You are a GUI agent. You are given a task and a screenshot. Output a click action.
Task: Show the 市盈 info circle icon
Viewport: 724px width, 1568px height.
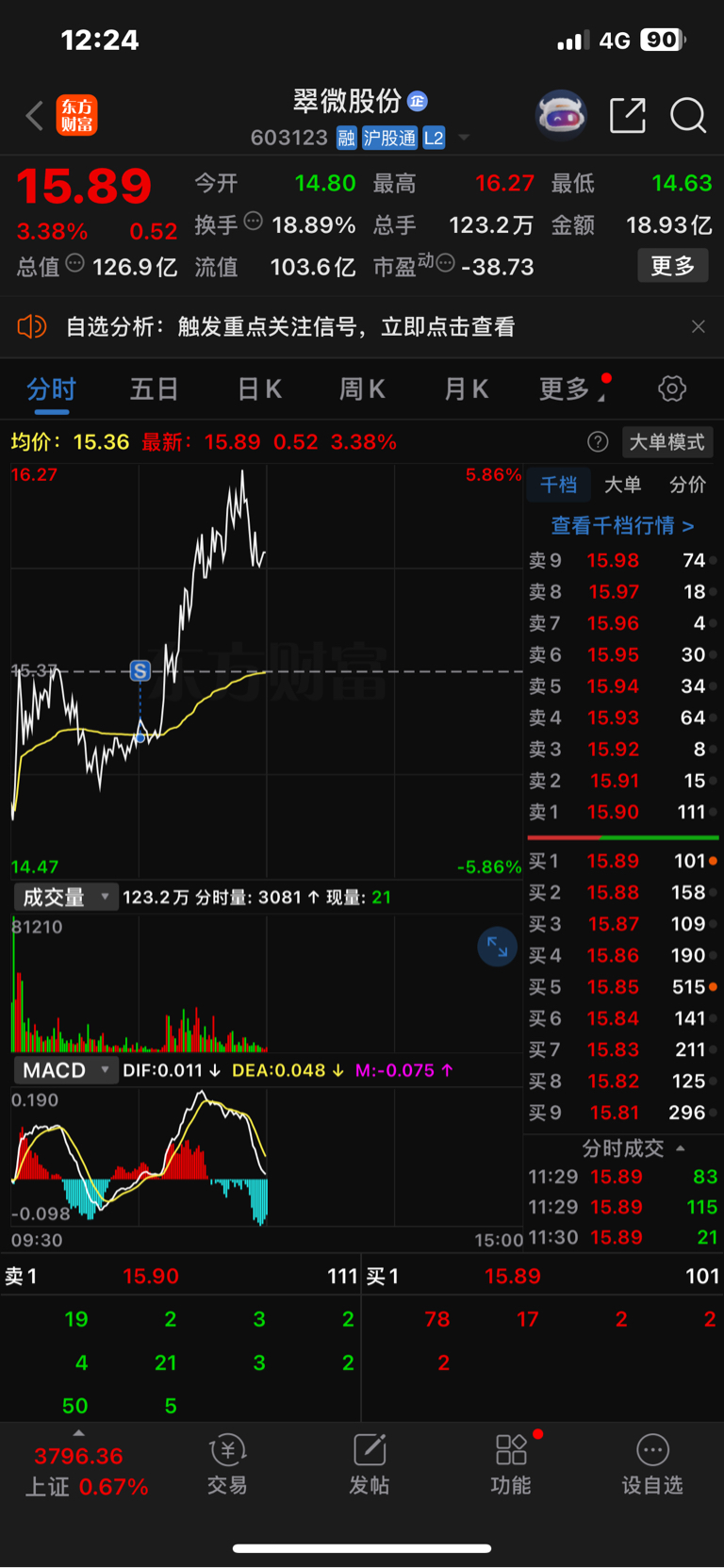point(446,262)
